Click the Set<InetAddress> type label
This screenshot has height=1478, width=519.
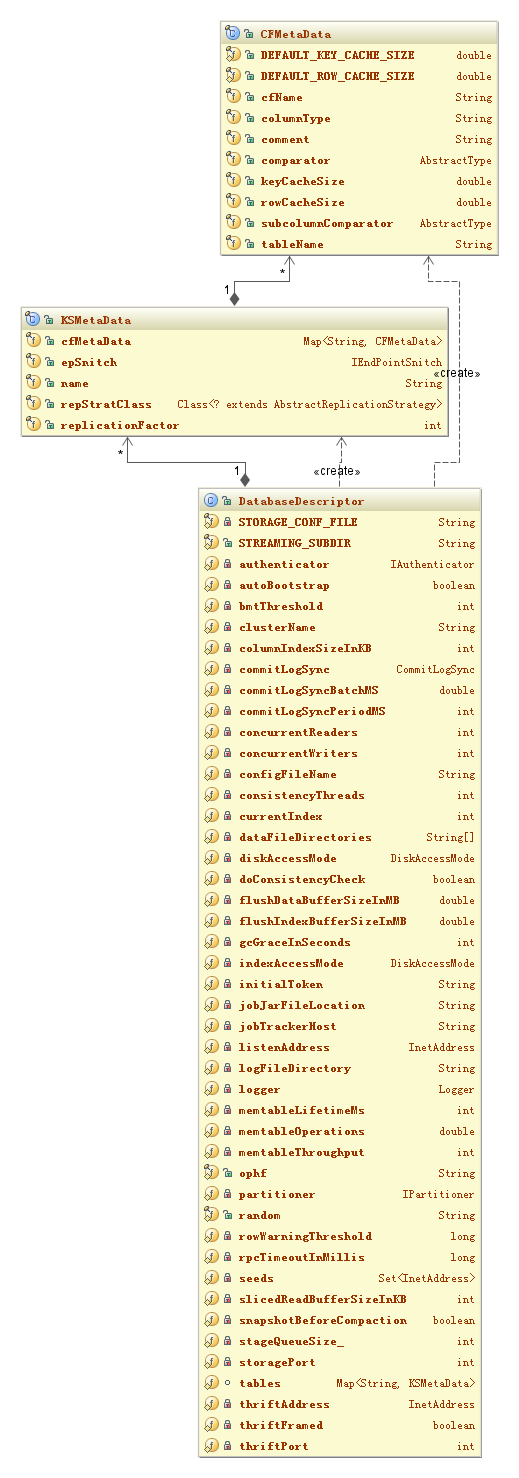pyautogui.click(x=427, y=1278)
